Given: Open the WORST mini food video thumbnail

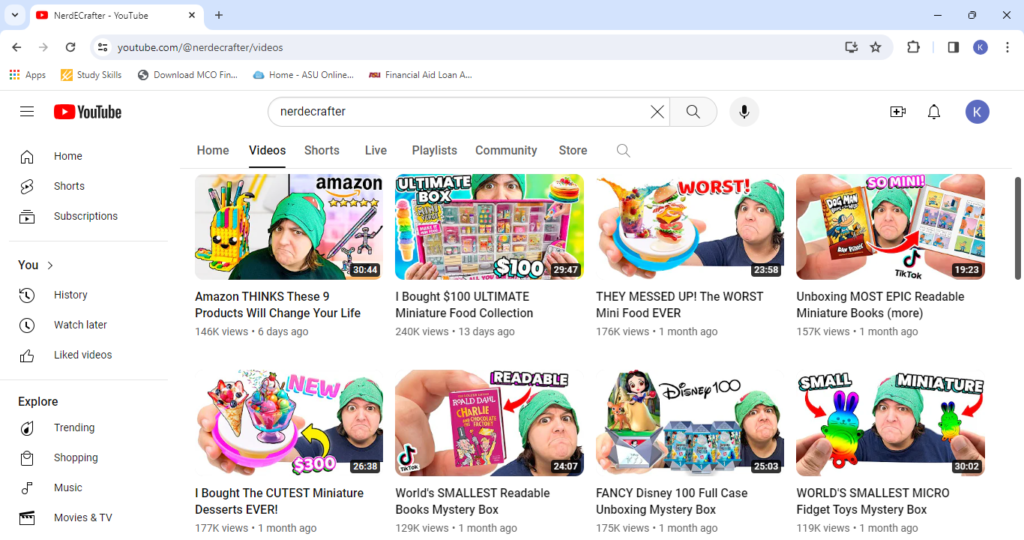Looking at the screenshot, I should pyautogui.click(x=690, y=227).
